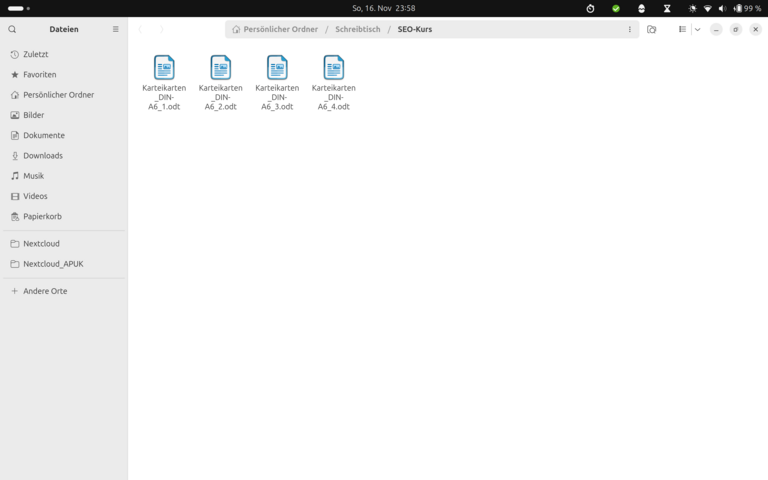
Task: Open the Downloads folder in sidebar
Action: 43,156
